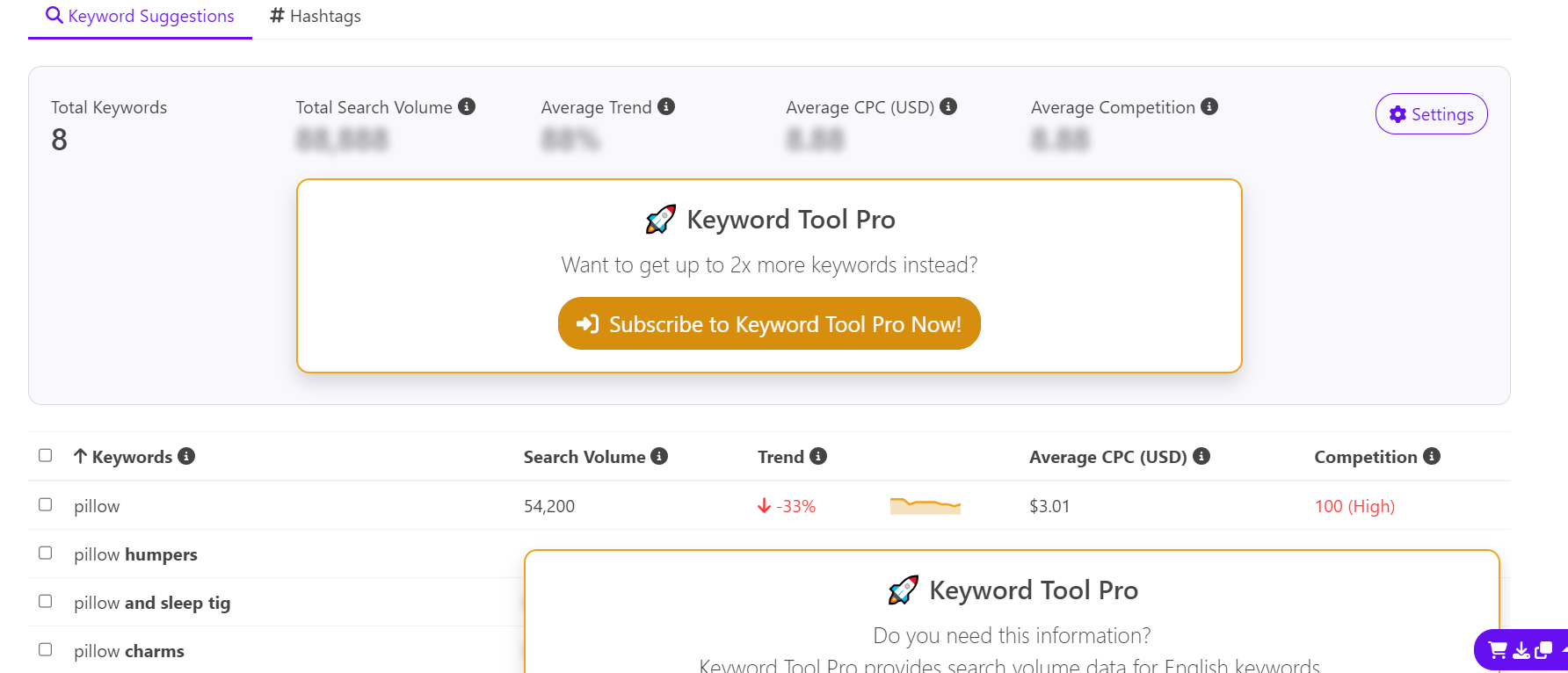The height and width of the screenshot is (673, 1568).
Task: Click the keyword 'pillow and sleep tig'
Action: [152, 603]
